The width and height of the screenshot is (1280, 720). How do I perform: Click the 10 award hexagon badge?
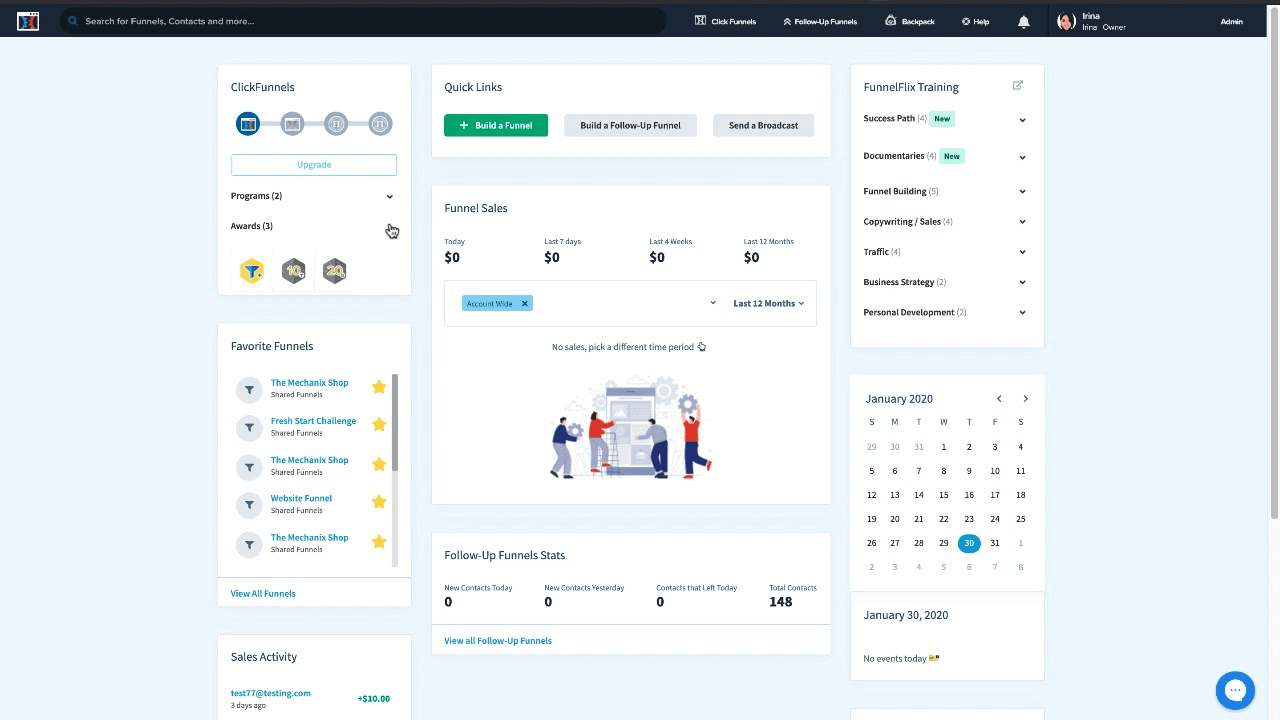coord(293,271)
